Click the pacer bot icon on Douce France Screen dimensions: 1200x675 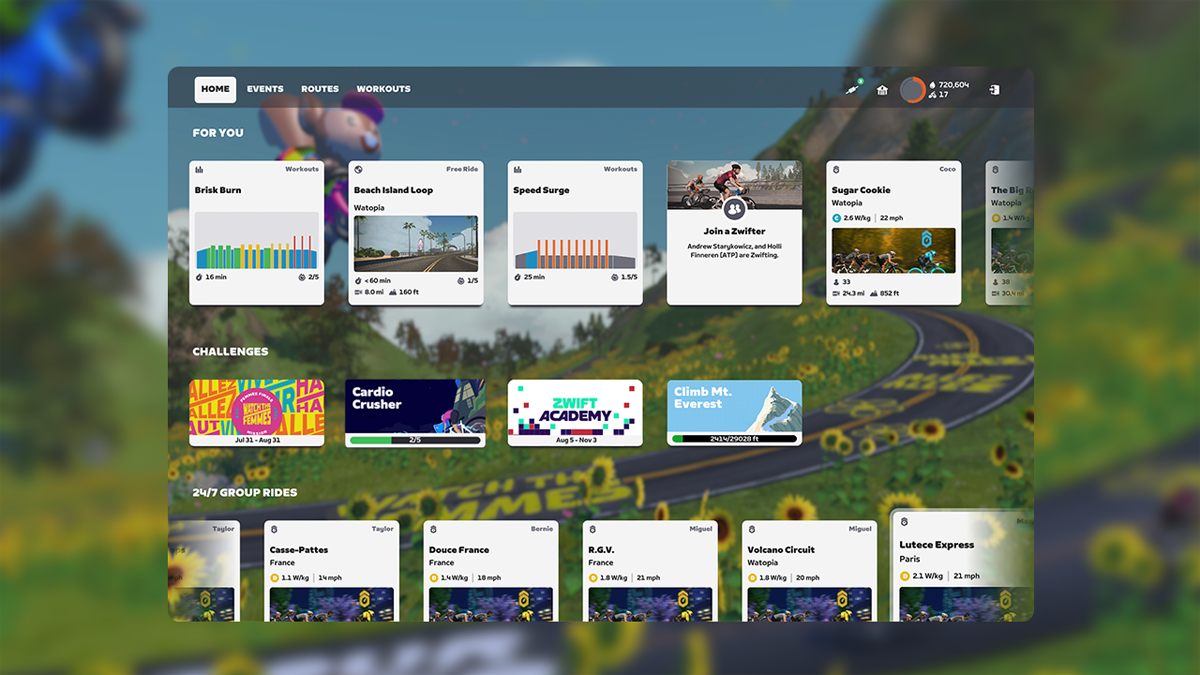click(433, 529)
